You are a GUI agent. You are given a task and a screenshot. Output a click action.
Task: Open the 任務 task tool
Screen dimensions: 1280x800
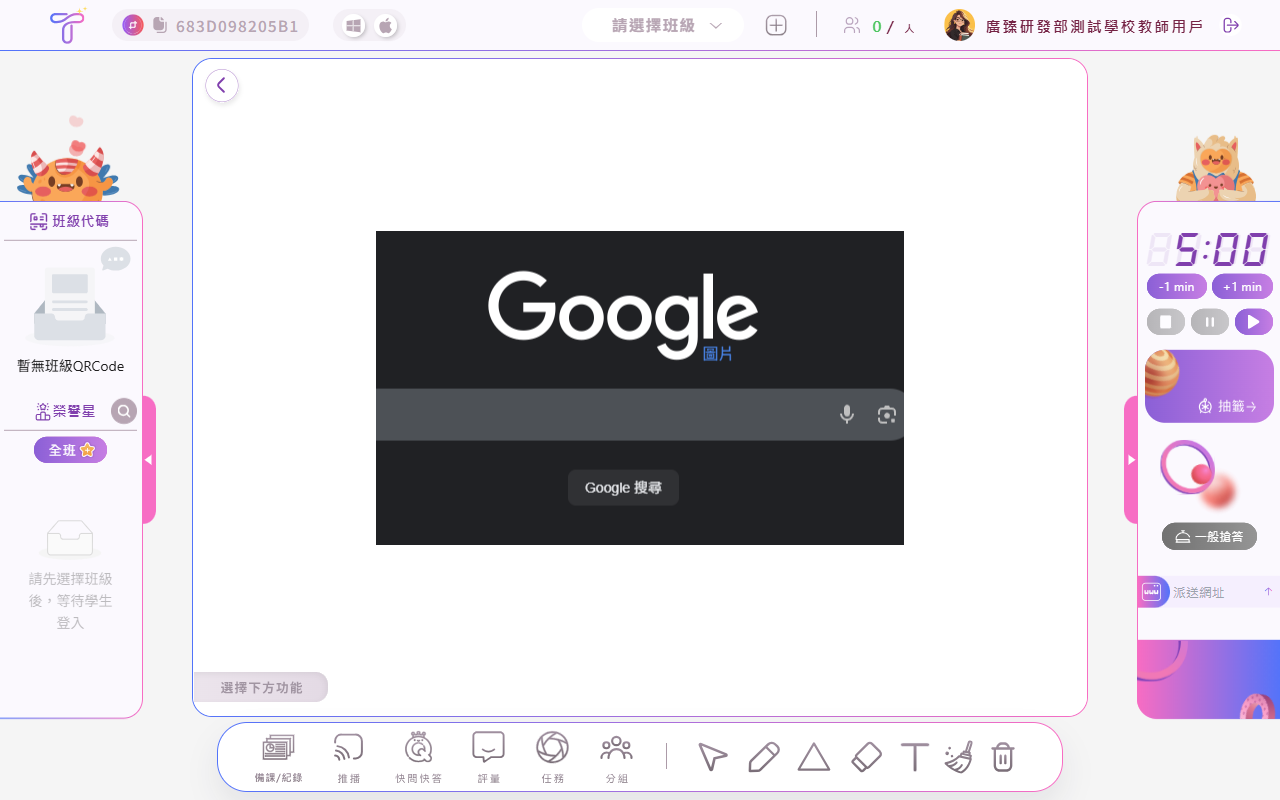coord(552,758)
